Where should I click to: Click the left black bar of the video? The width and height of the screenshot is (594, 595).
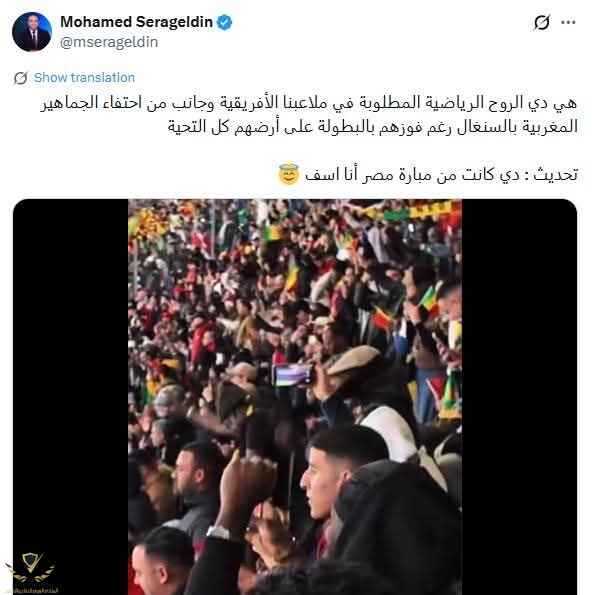click(71, 397)
